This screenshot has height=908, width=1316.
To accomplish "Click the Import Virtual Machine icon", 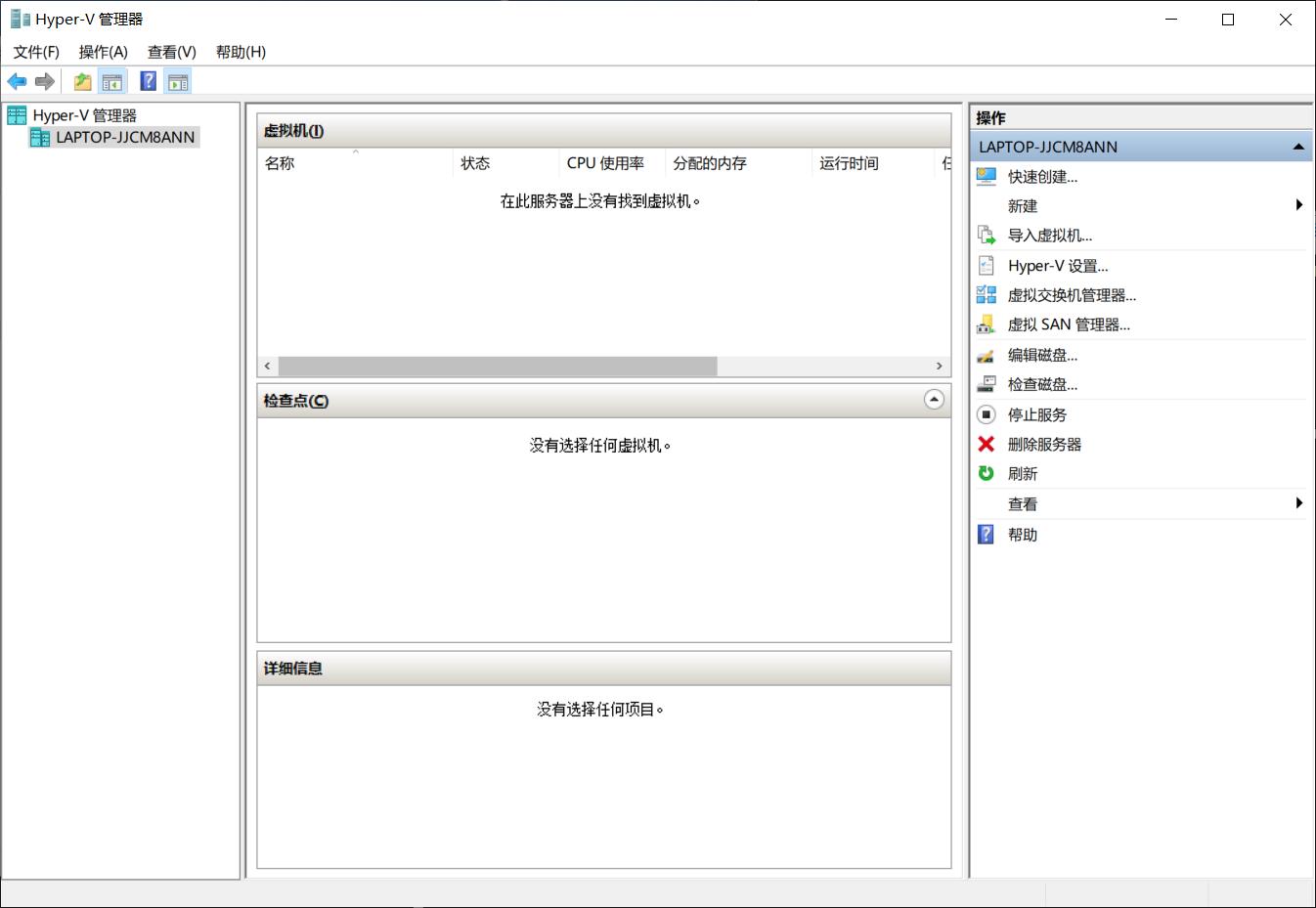I will point(987,236).
